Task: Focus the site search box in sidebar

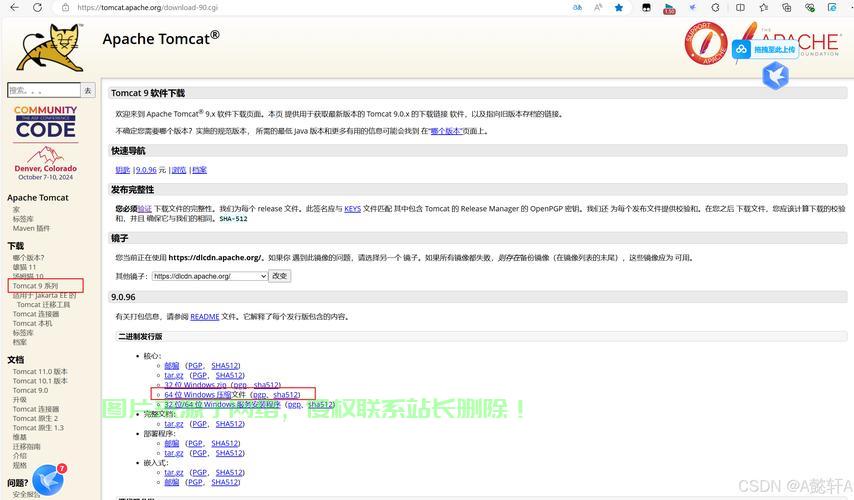Action: click(44, 90)
